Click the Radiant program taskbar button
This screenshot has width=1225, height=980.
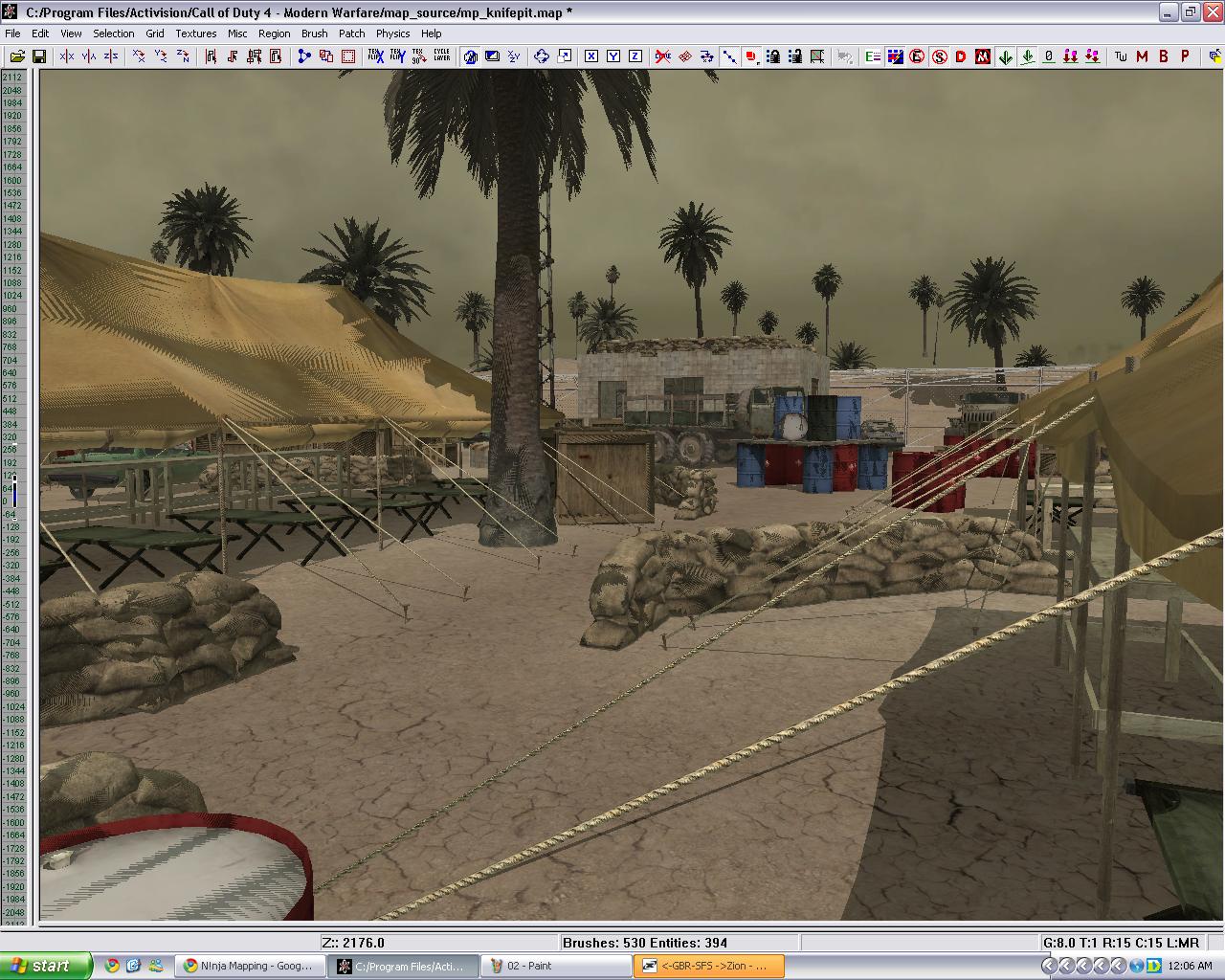coord(402,966)
